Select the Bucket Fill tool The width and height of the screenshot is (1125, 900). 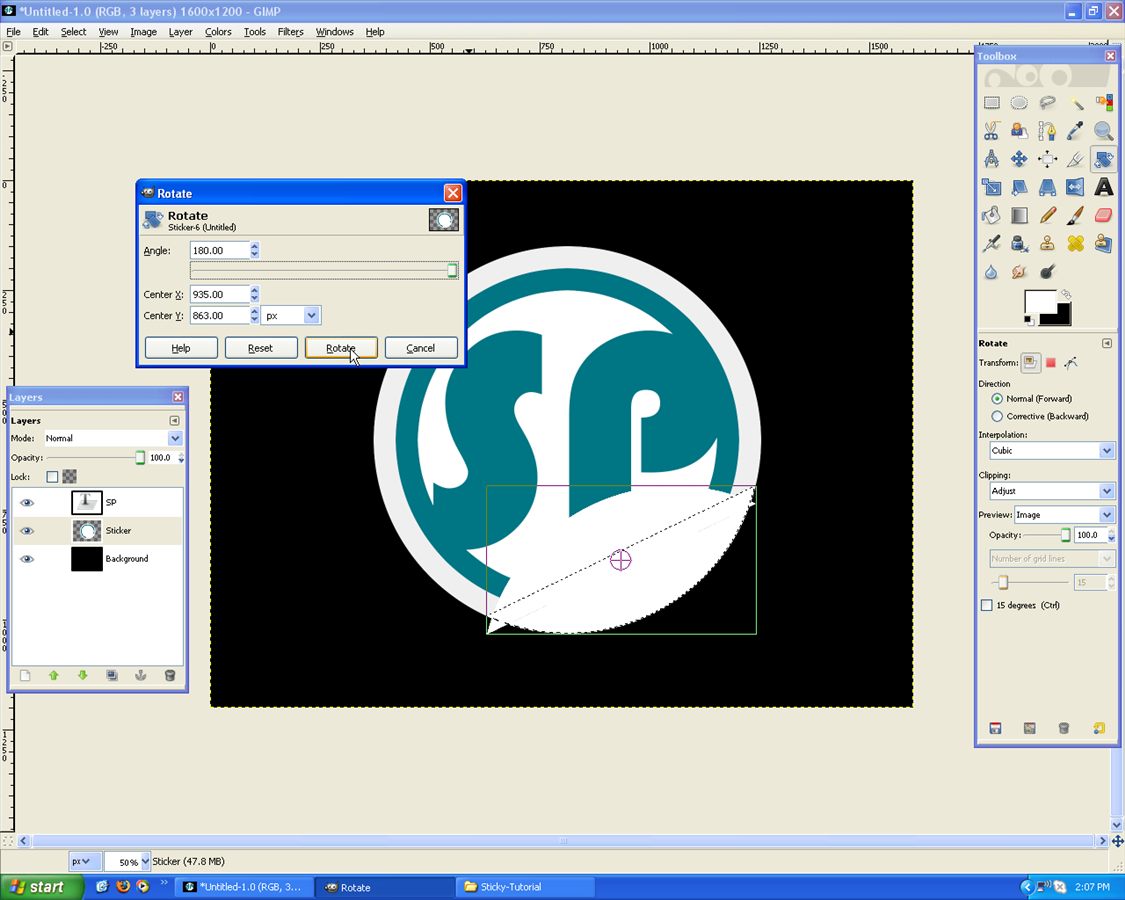[992, 215]
